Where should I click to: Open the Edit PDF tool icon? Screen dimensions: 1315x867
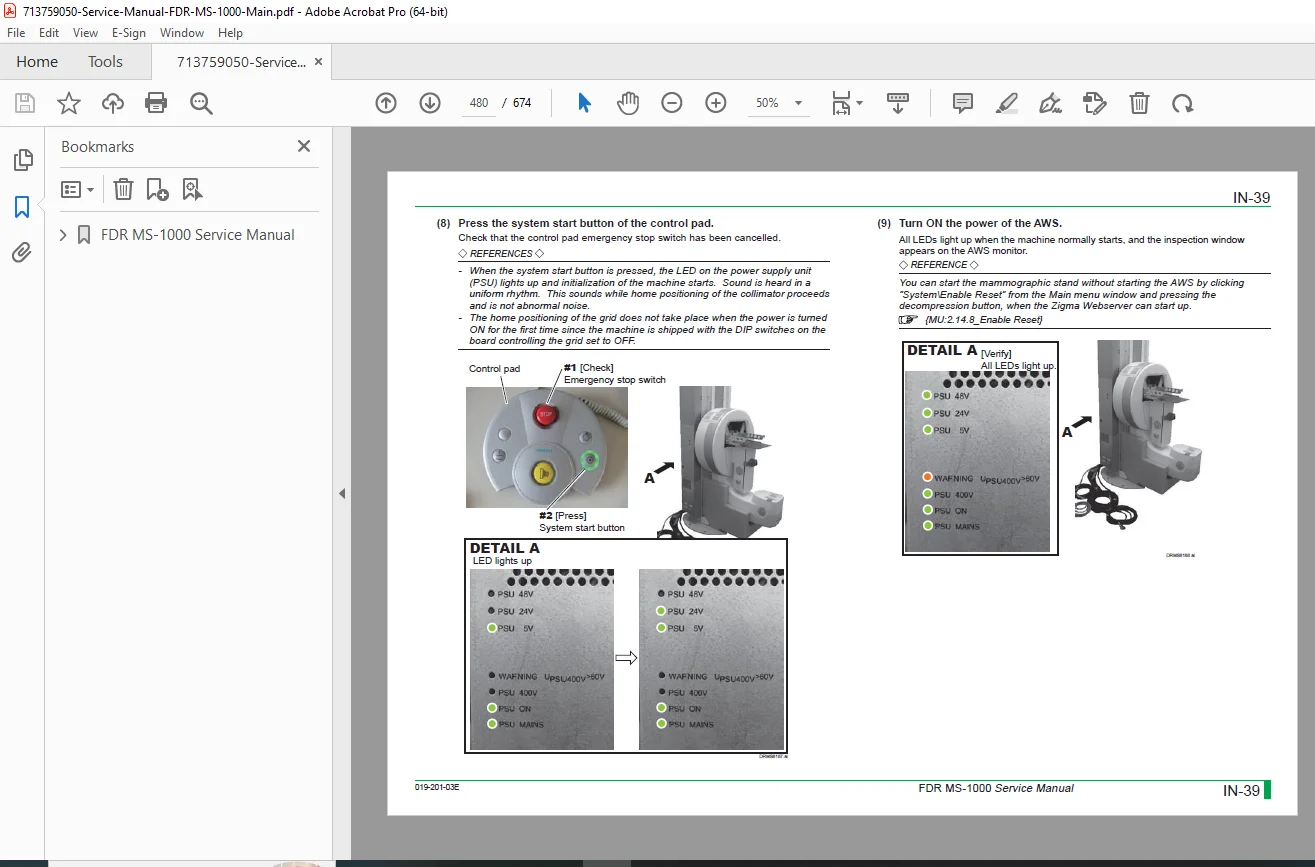tap(1095, 103)
